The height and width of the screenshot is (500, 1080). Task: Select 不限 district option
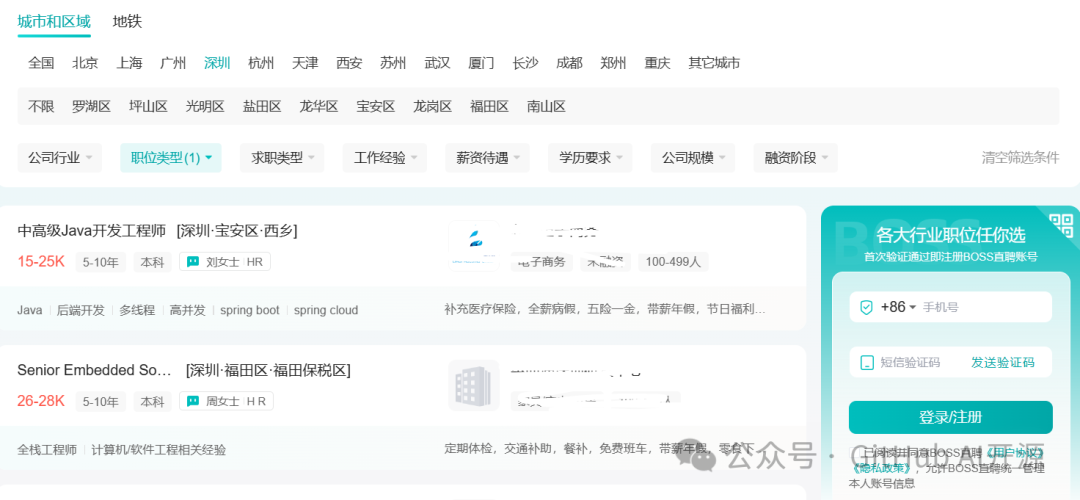(x=41, y=107)
